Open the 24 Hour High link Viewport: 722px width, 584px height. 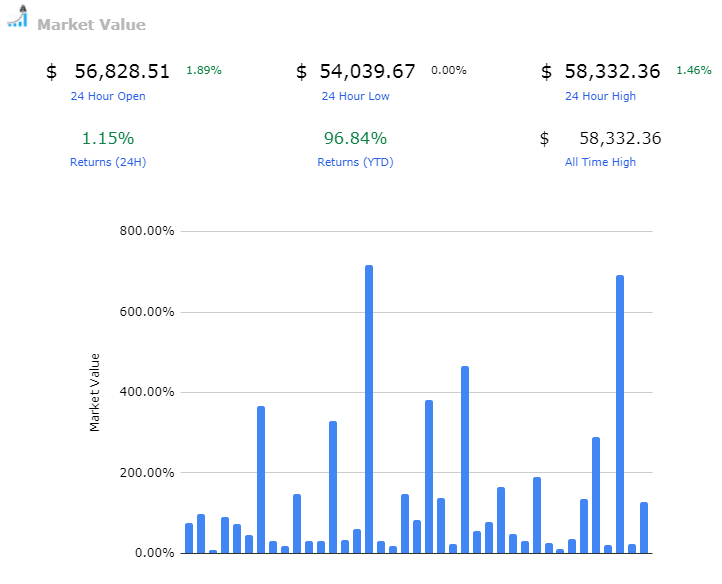pyautogui.click(x=600, y=96)
